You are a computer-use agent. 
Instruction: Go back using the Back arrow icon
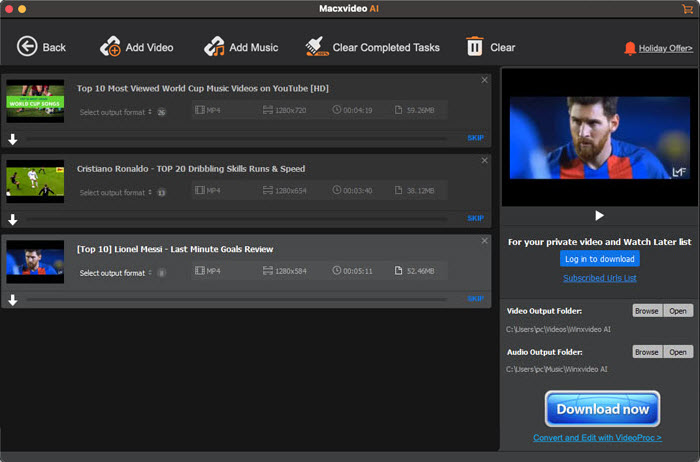click(27, 46)
